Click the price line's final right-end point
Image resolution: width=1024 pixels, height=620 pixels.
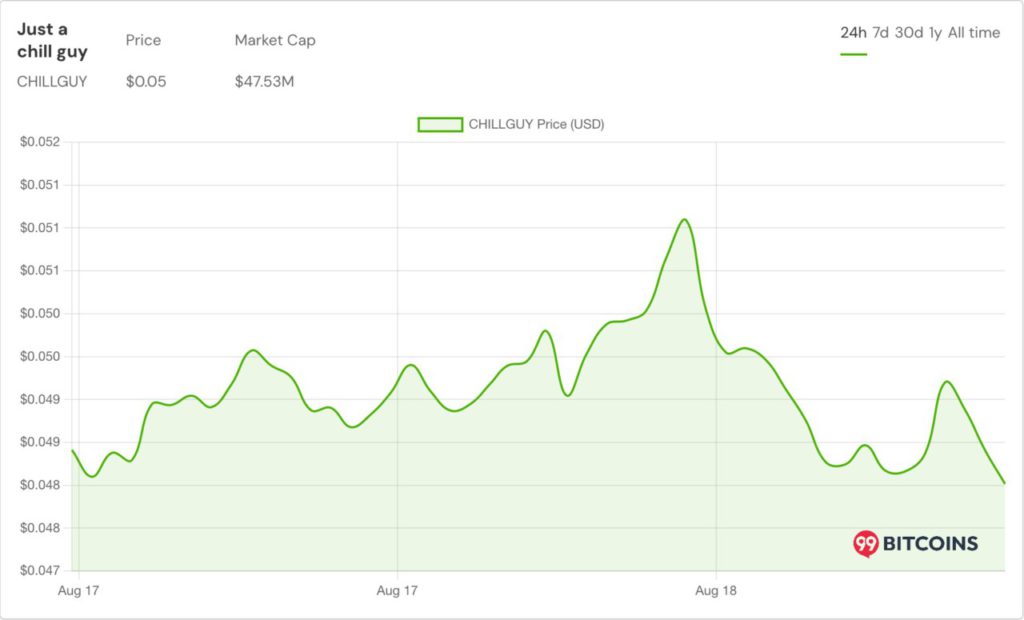pyautogui.click(x=1003, y=483)
